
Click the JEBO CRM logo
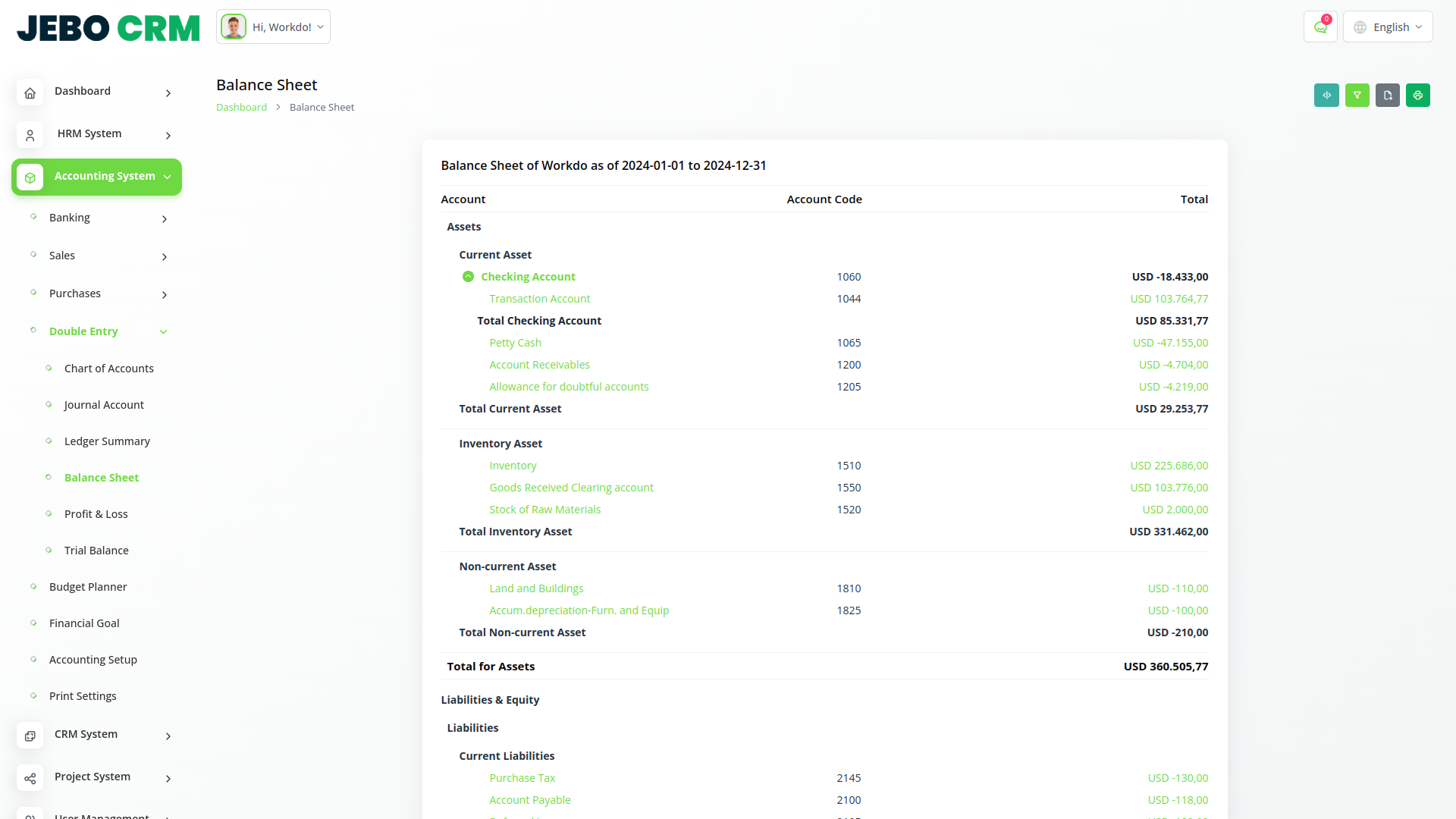click(108, 28)
